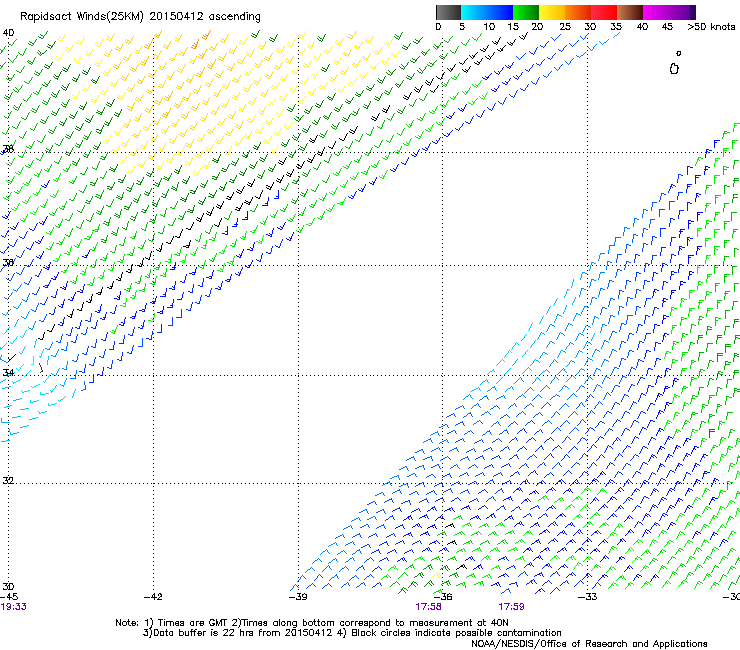
Task: Click the tiny island outline above the larger island
Action: 679,53
